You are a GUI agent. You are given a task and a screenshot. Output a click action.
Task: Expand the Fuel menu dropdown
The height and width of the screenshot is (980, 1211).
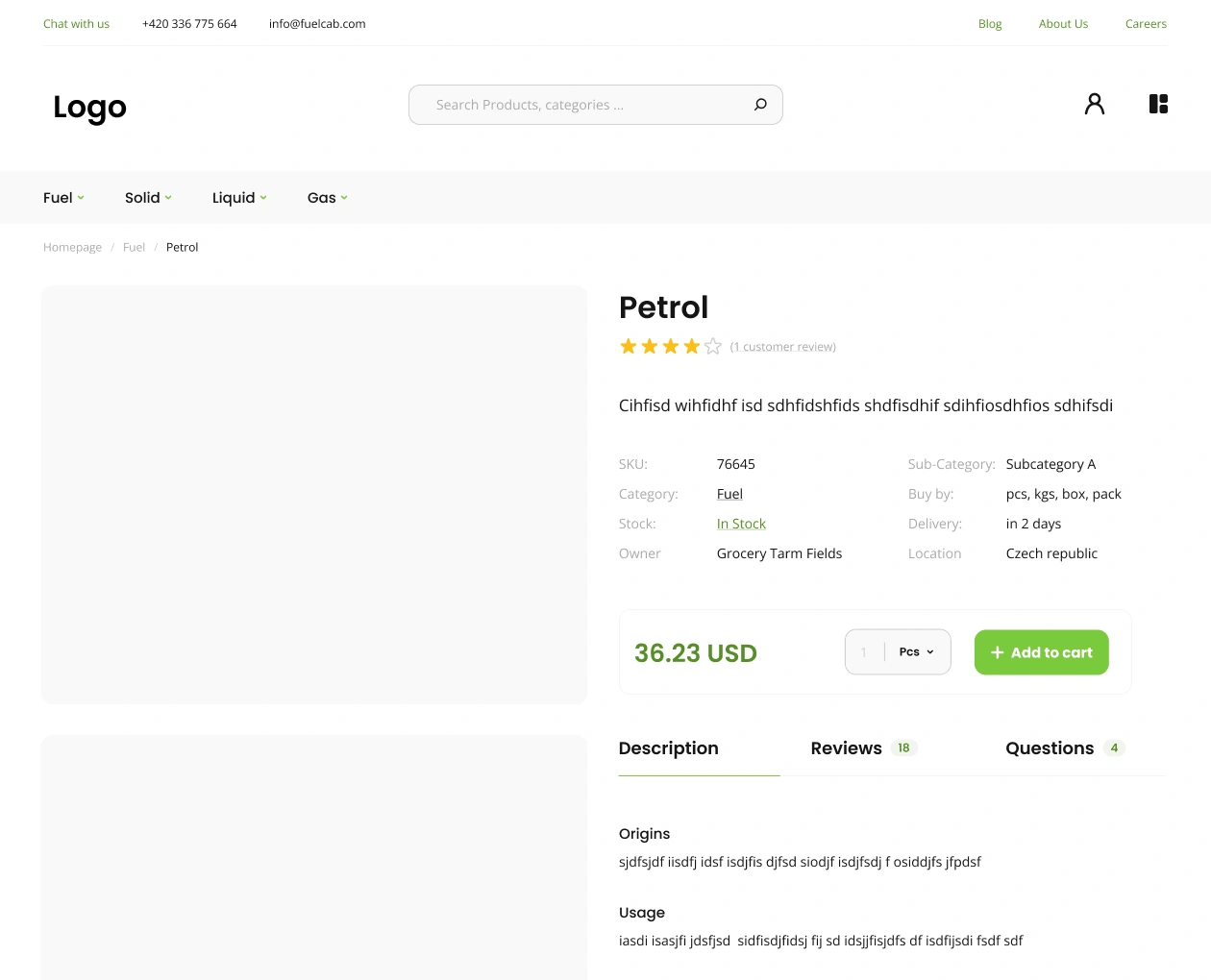click(x=63, y=198)
